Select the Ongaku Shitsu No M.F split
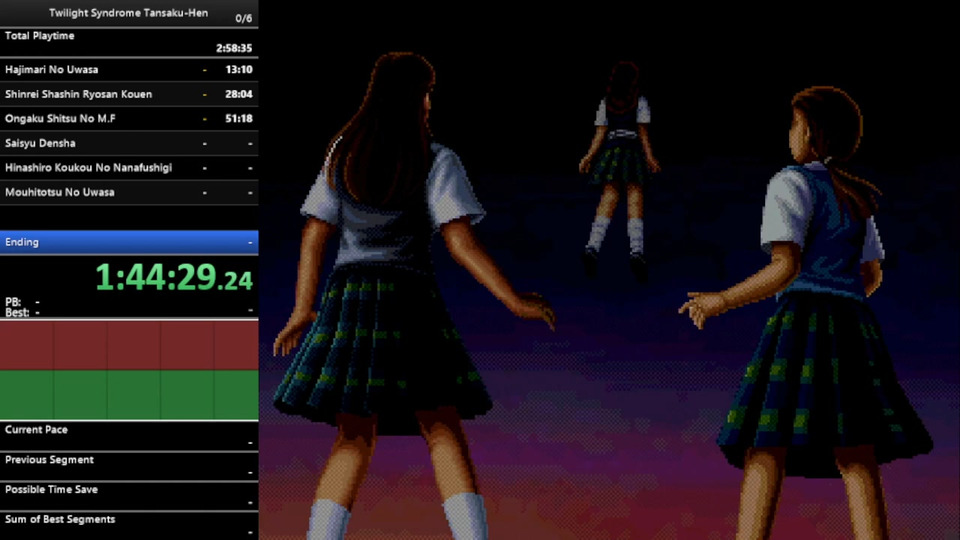 (129, 119)
